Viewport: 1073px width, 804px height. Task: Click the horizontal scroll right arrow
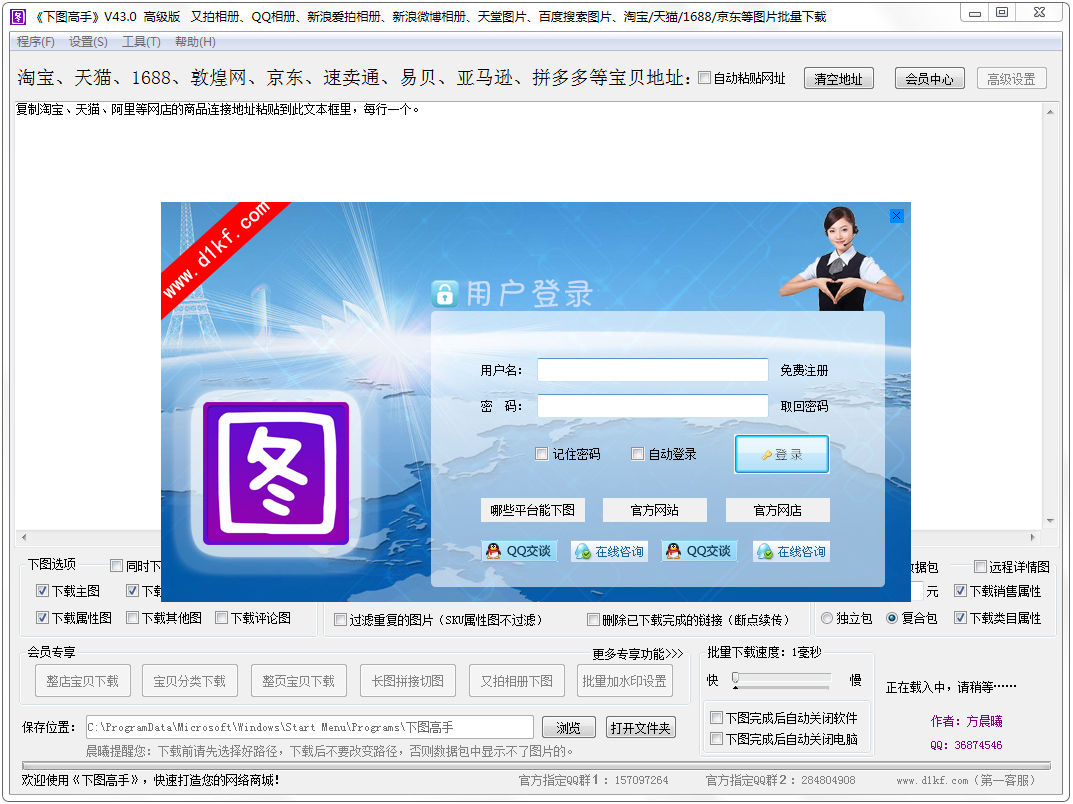pos(1033,537)
